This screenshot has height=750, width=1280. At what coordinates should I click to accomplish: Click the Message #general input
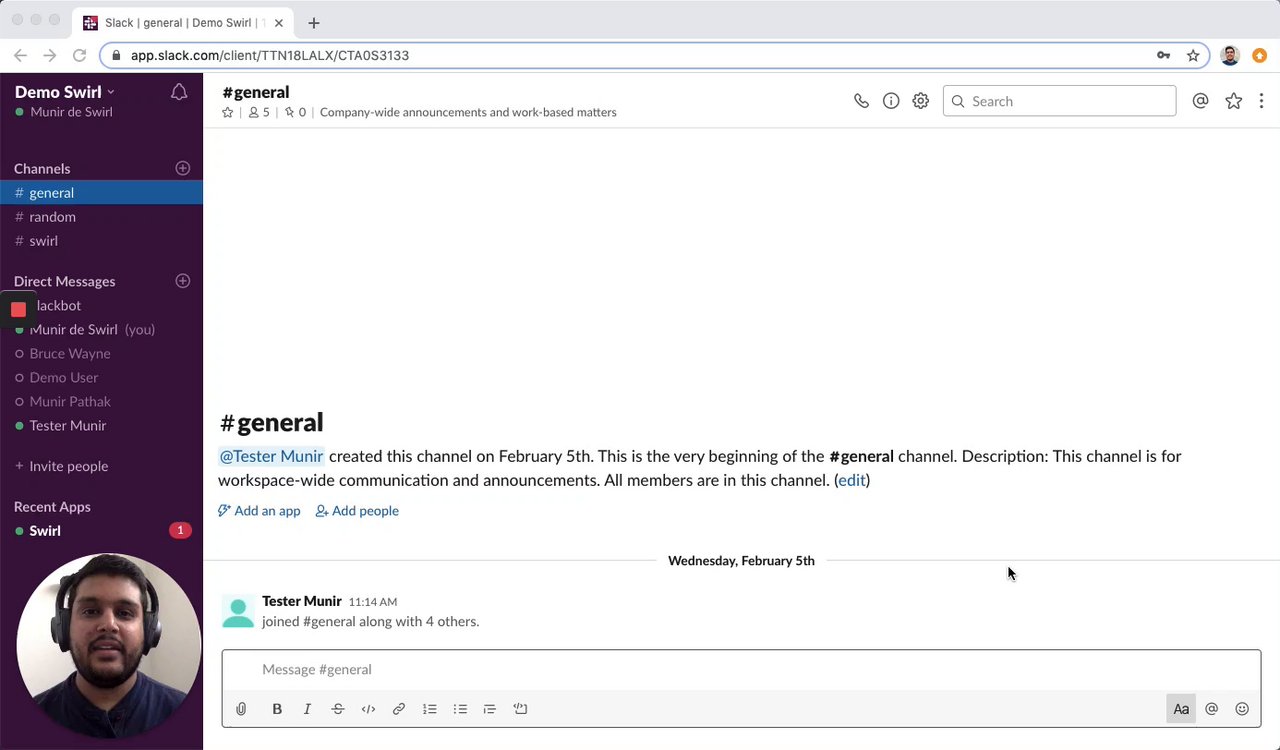pyautogui.click(x=741, y=670)
